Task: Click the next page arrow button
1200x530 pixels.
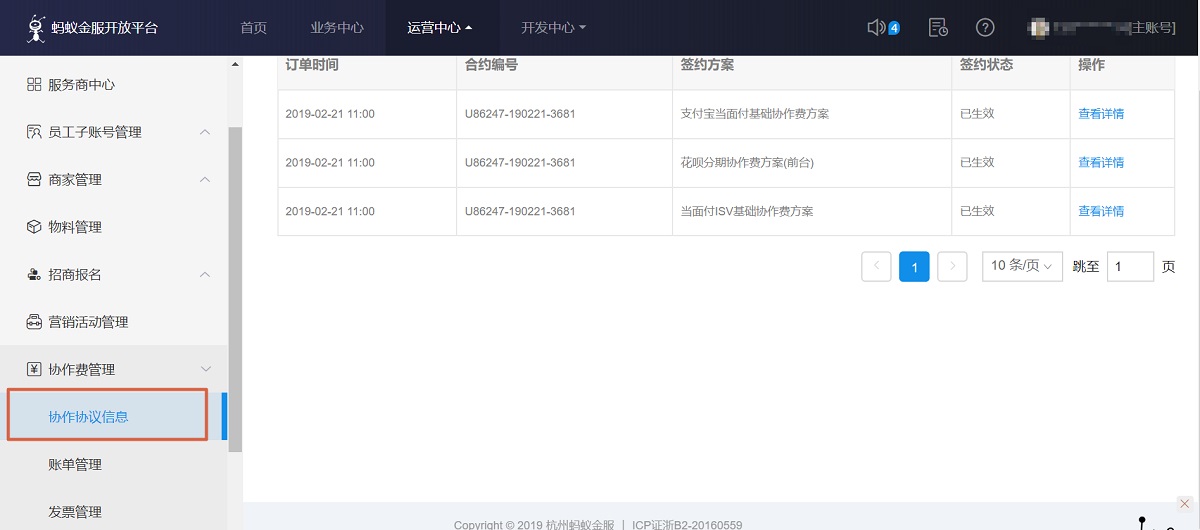Action: click(952, 266)
